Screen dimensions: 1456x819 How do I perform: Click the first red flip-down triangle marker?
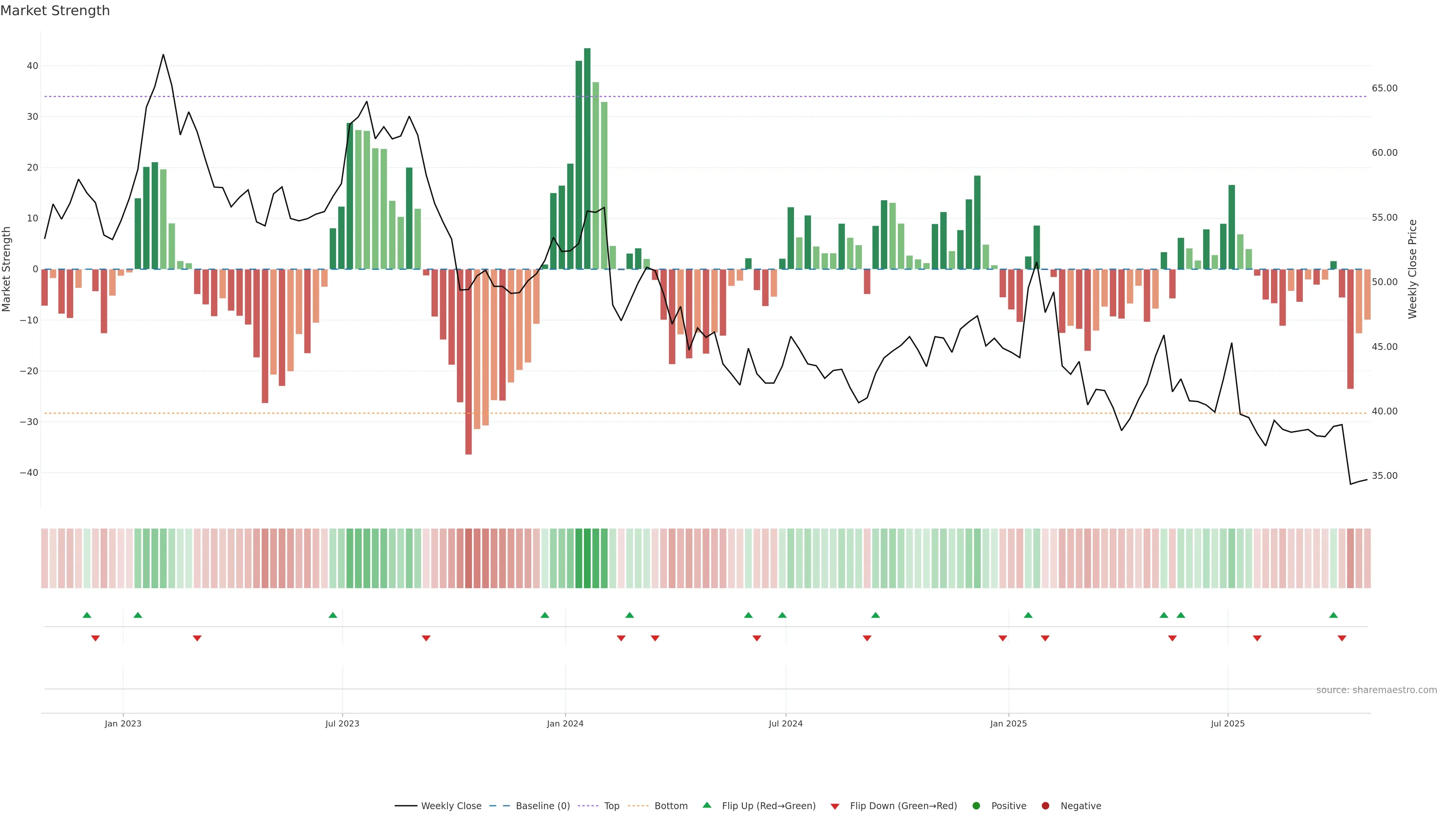click(96, 638)
